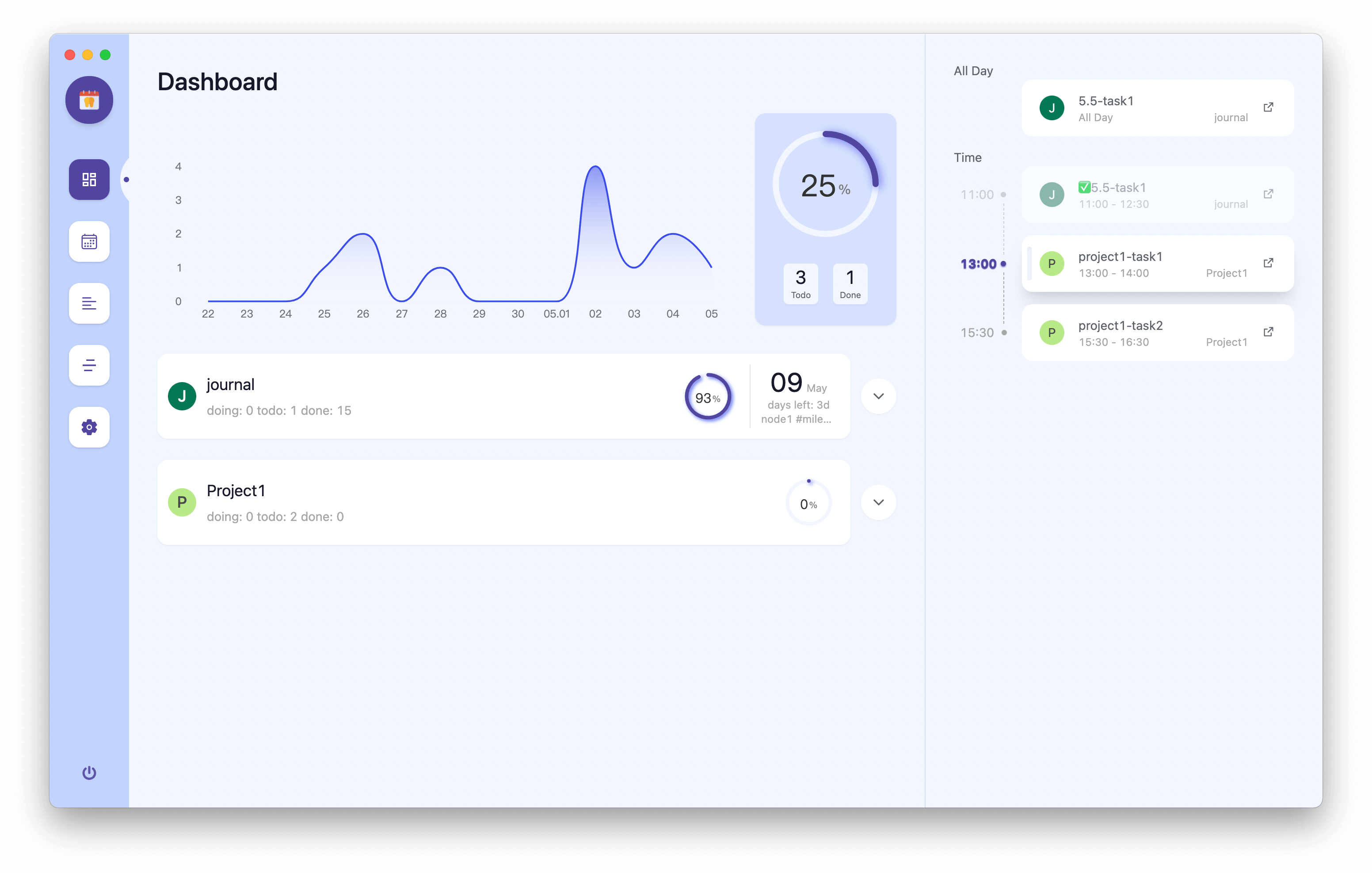The image size is (1372, 873).
Task: Open project1-task1 external link icon
Action: (x=1268, y=263)
